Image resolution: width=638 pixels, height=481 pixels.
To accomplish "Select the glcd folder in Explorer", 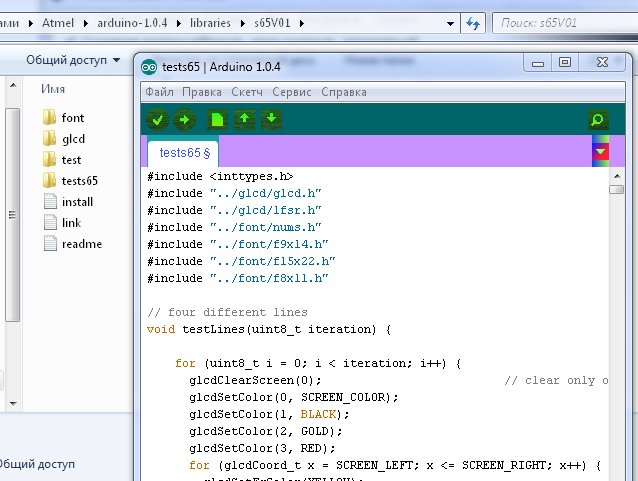I will pos(64,139).
